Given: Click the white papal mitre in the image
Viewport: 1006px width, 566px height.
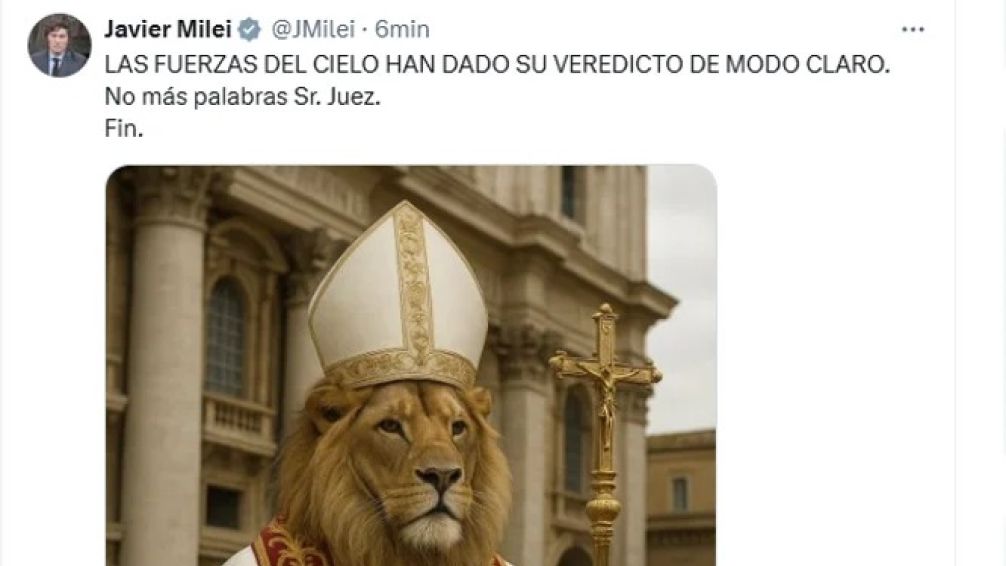Looking at the screenshot, I should pyautogui.click(x=399, y=295).
